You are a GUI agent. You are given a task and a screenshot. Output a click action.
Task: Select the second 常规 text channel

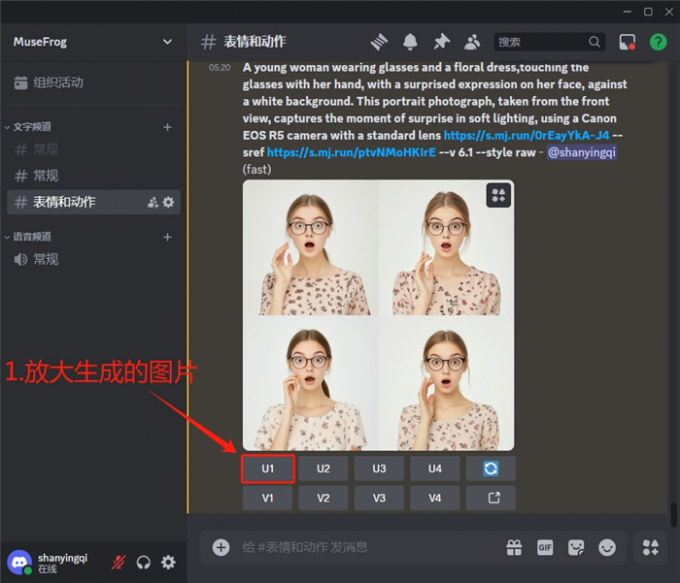[93, 176]
